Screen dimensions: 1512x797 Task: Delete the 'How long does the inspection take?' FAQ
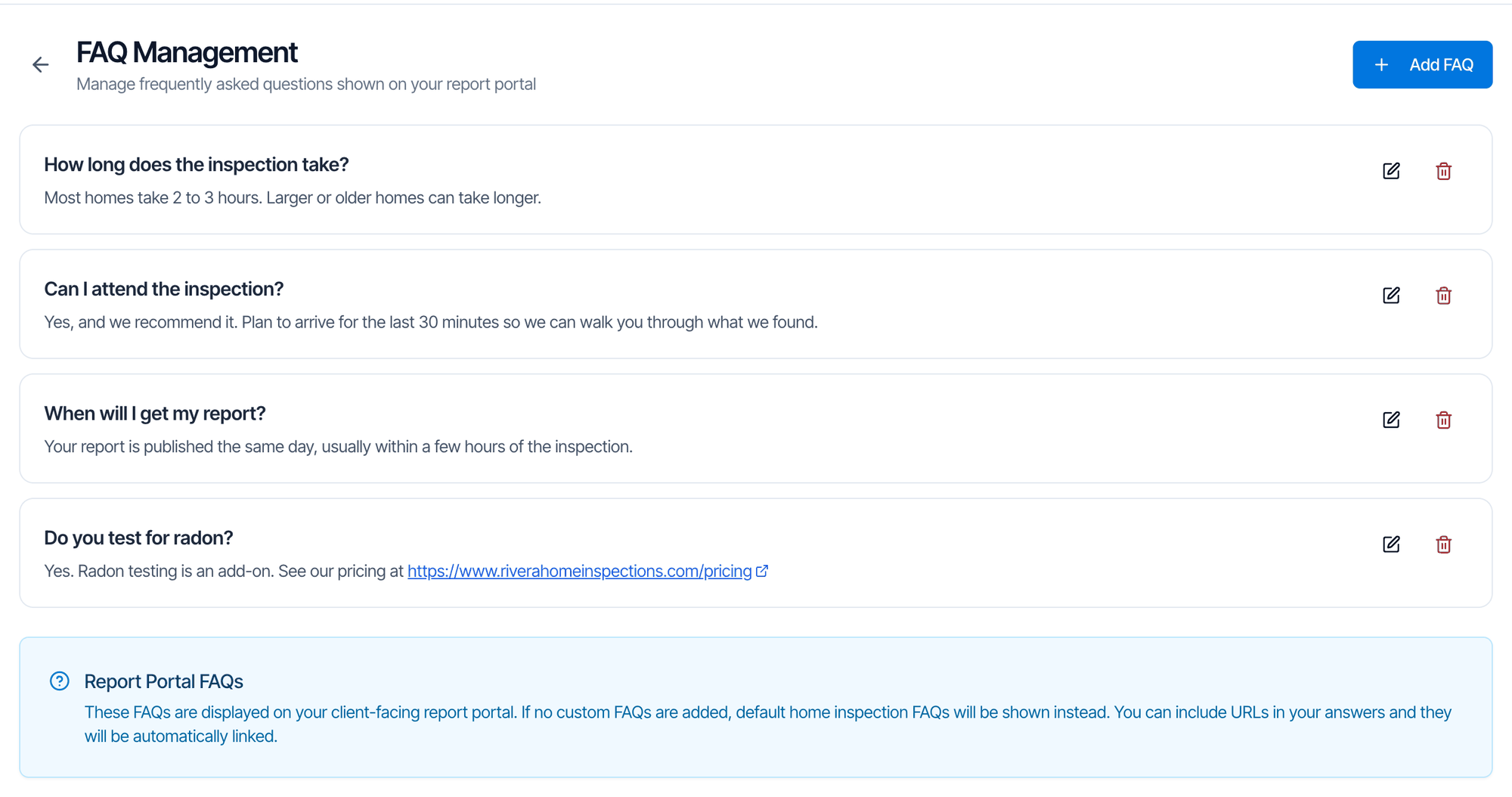pos(1443,171)
